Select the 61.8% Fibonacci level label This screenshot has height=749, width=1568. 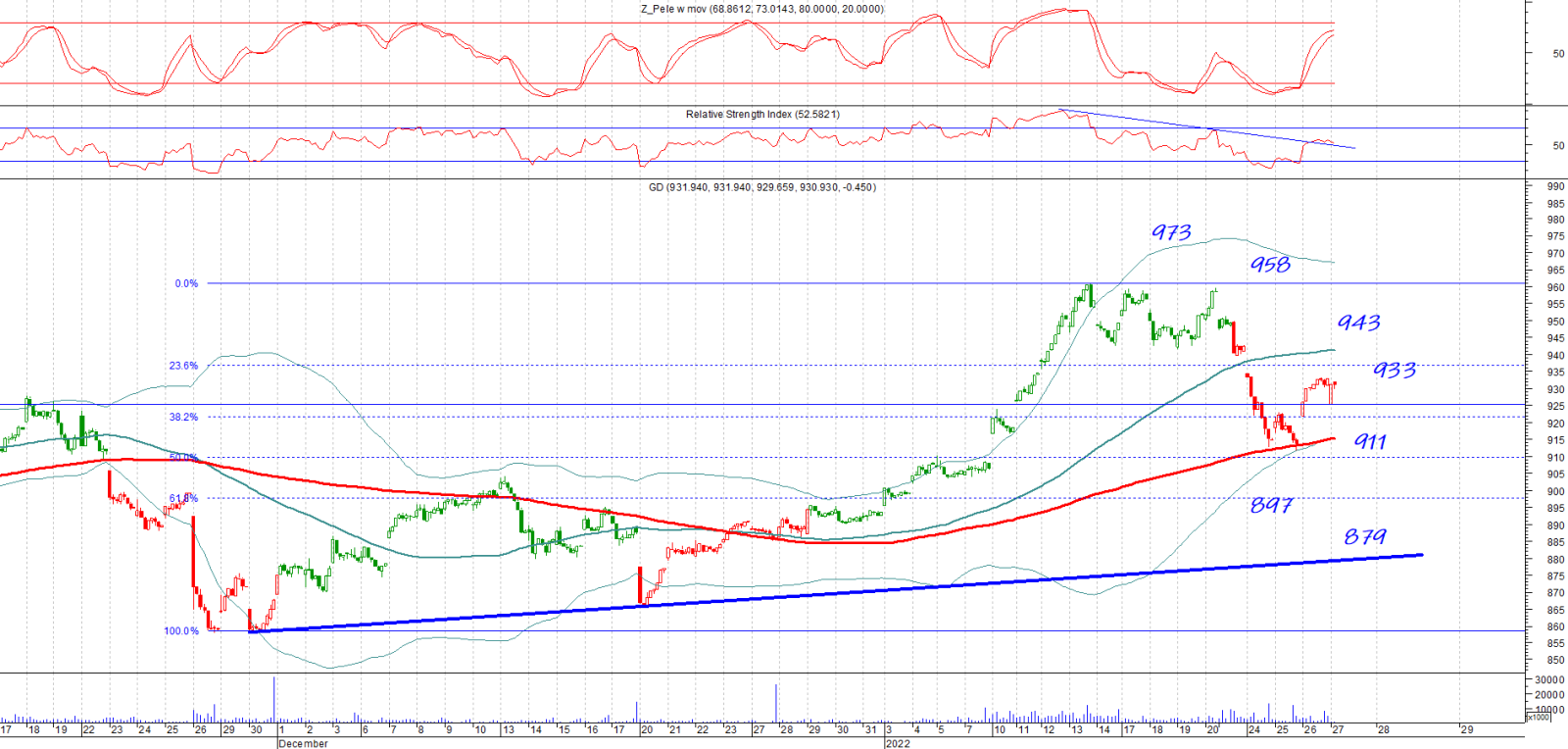(183, 498)
